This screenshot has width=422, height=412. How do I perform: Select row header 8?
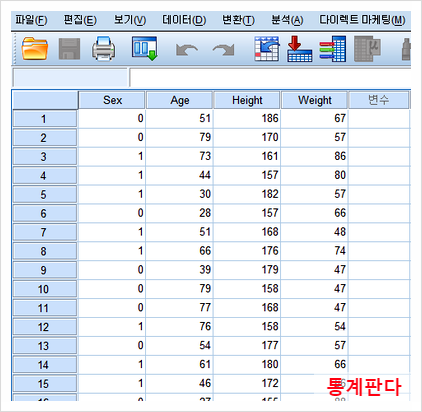click(45, 251)
